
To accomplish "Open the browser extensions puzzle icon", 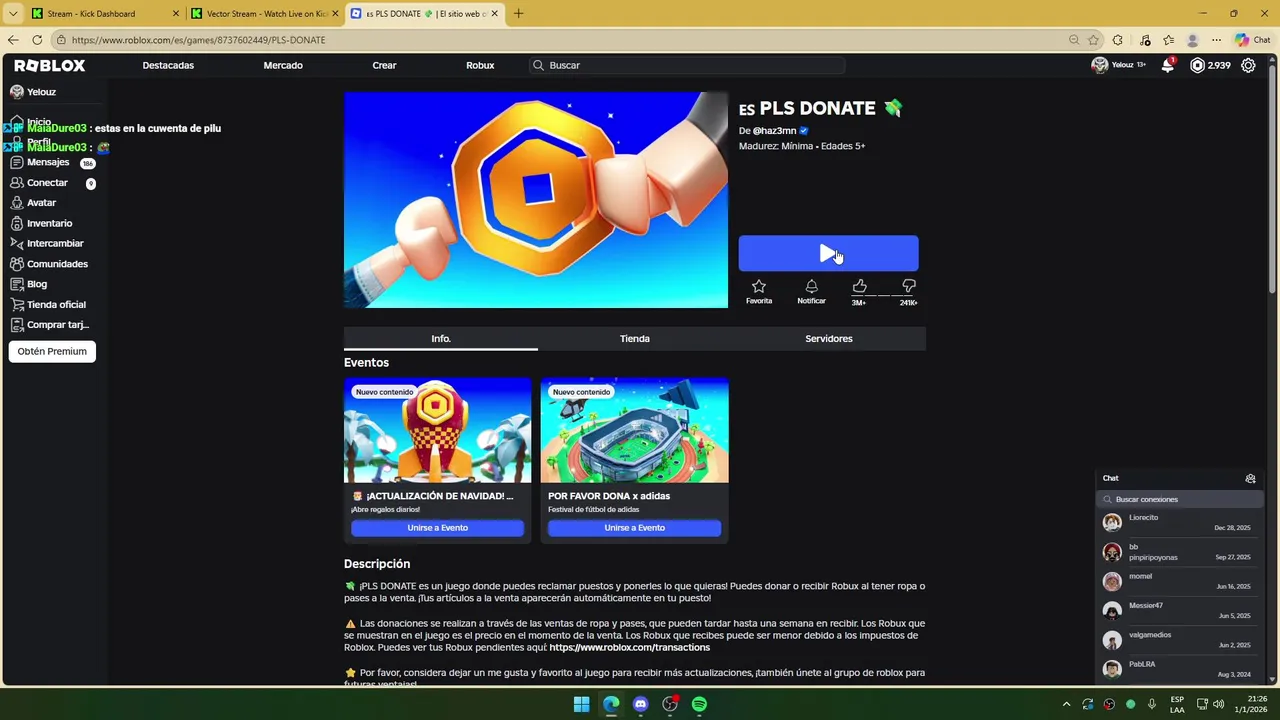I will pos(1118,40).
